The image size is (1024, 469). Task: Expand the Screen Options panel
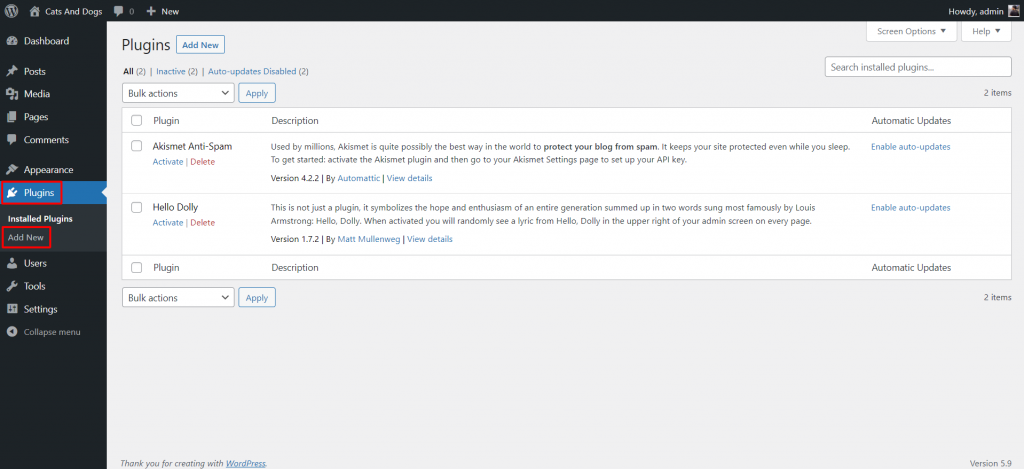click(x=911, y=31)
